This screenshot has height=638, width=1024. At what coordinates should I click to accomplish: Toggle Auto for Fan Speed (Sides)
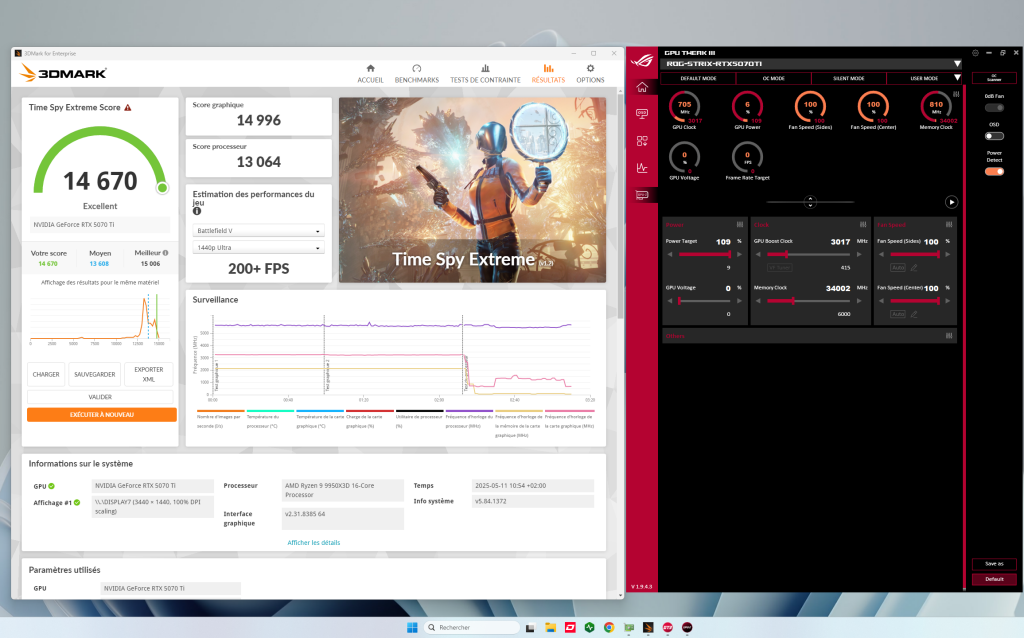pos(898,268)
